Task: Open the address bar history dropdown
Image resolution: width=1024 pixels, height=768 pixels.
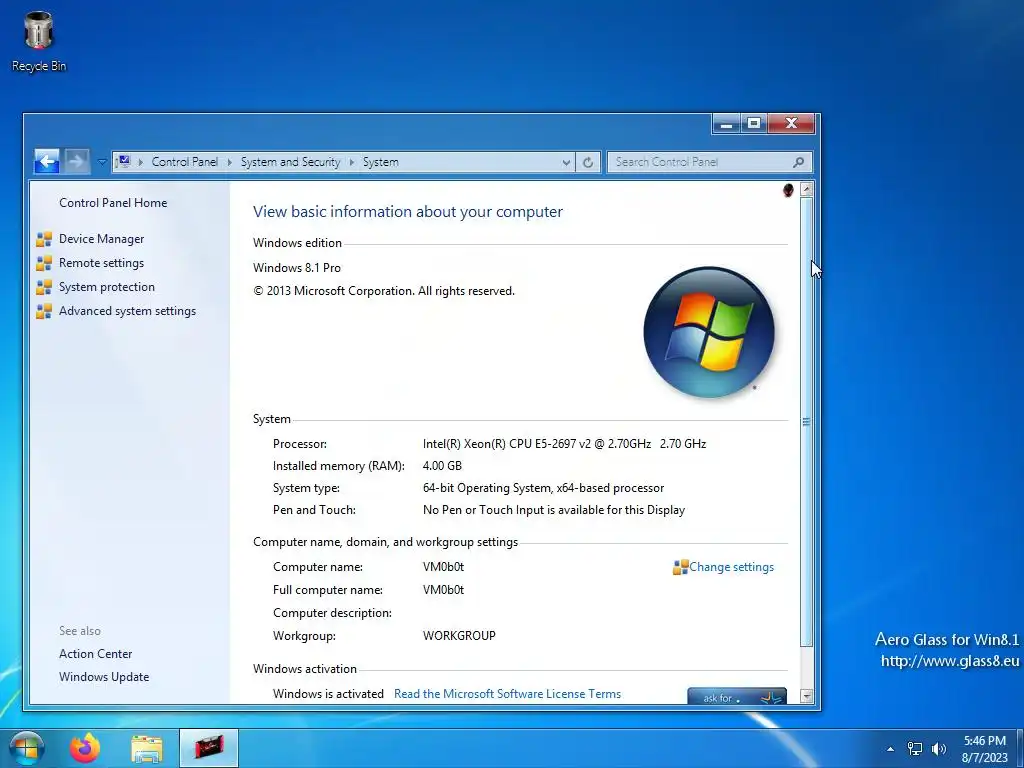Action: click(x=566, y=162)
